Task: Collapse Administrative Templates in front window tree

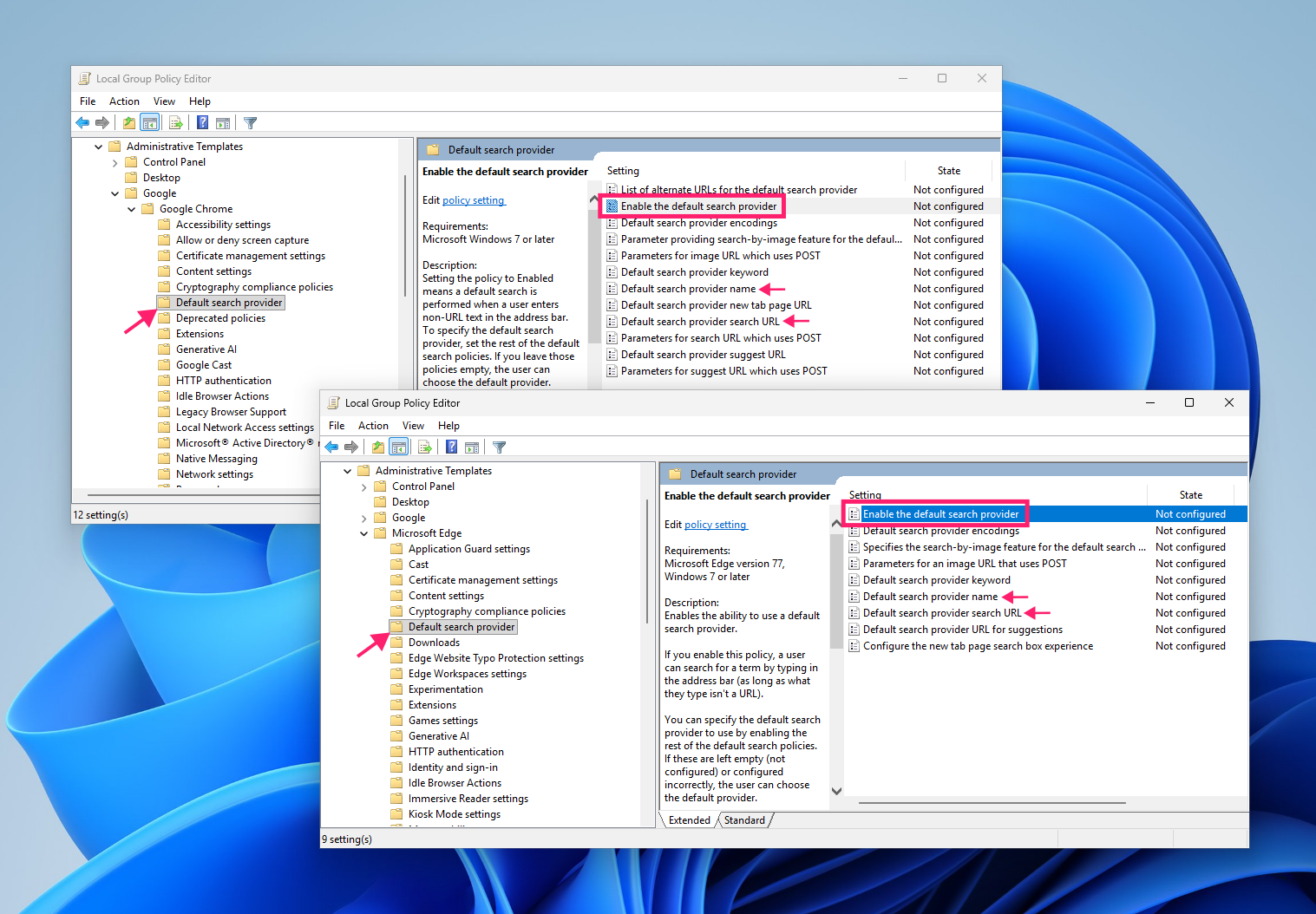Action: (x=347, y=471)
